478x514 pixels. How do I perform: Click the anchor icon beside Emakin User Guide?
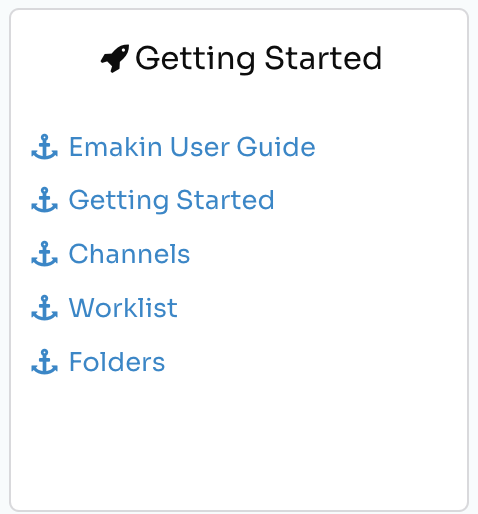[44, 147]
